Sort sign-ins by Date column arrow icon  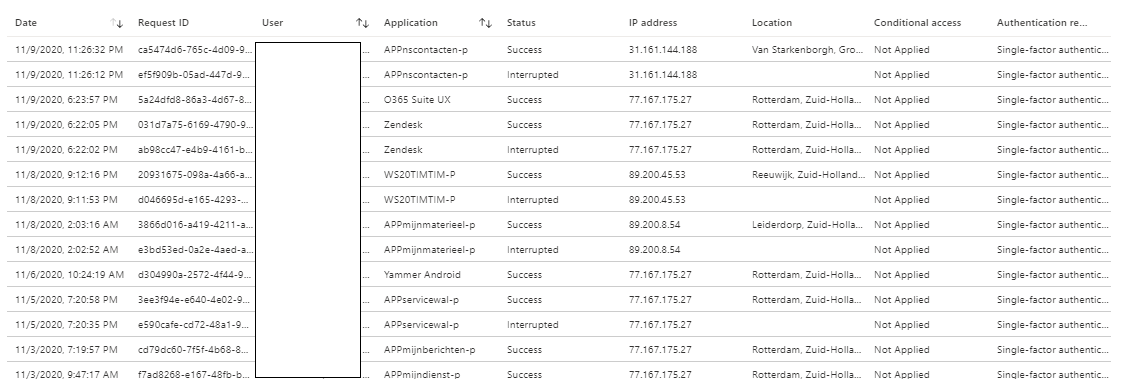tap(117, 23)
